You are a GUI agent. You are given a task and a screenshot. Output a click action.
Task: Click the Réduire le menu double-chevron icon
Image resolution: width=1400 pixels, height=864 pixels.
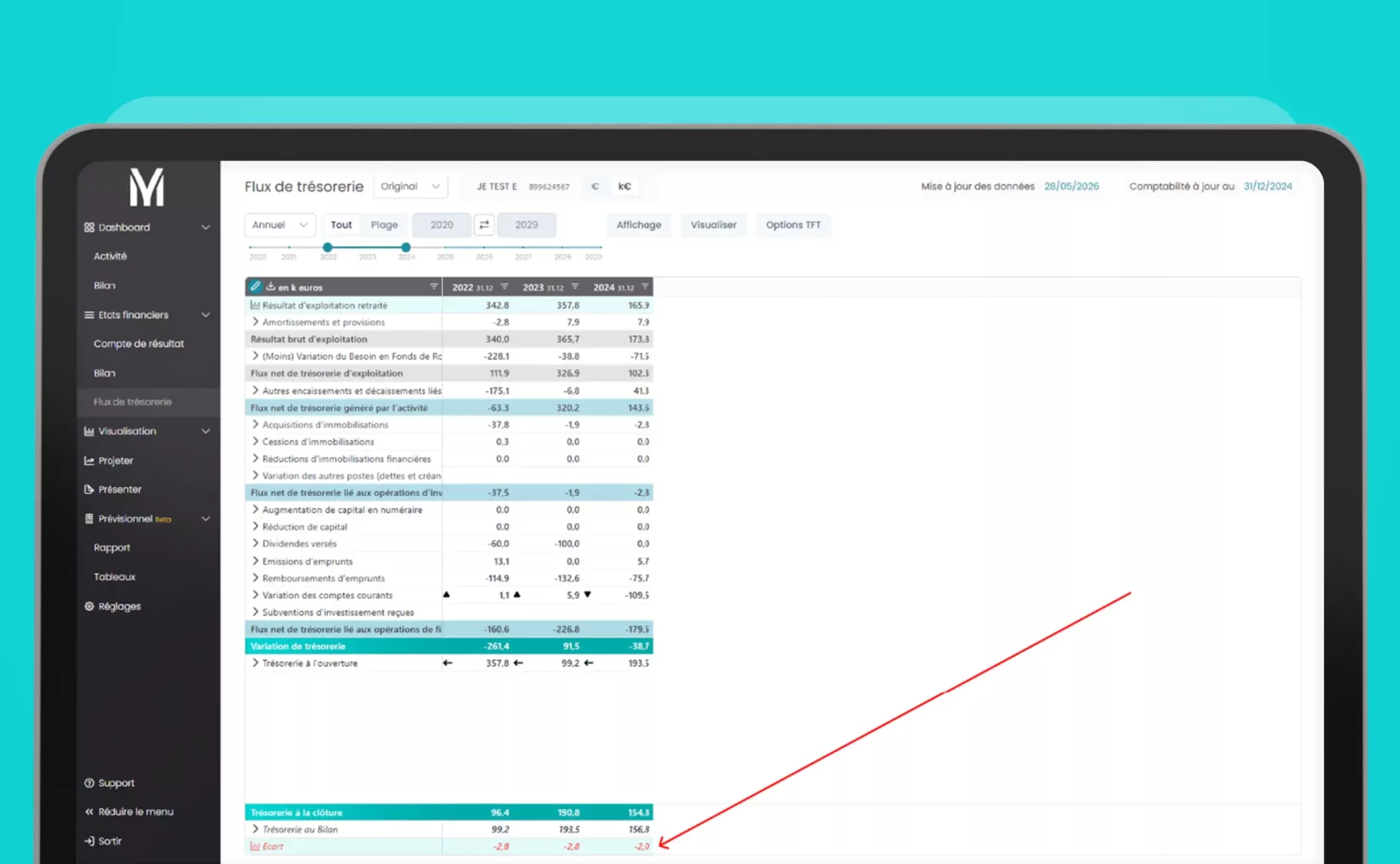click(89, 812)
